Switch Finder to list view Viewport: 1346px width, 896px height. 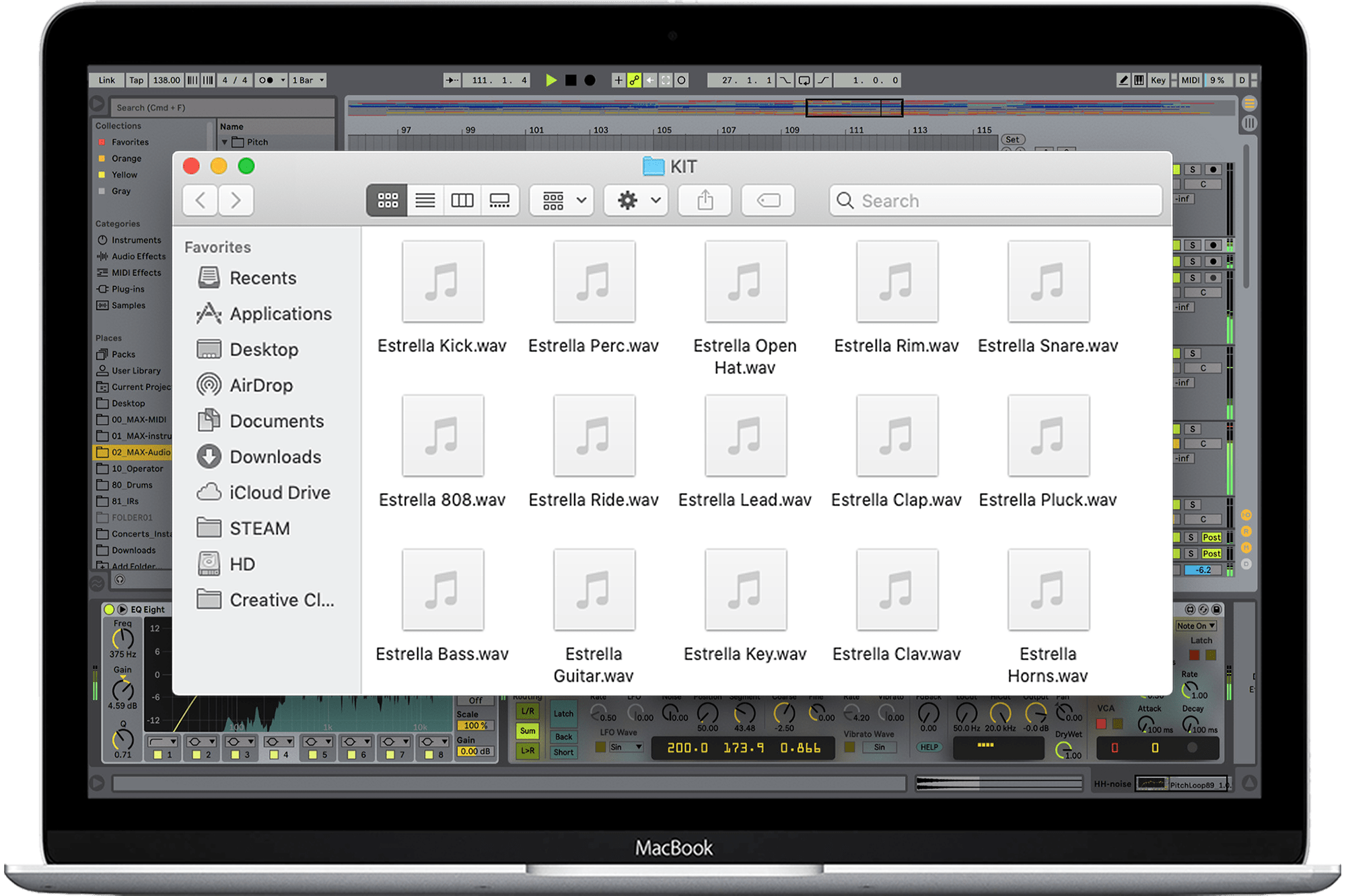click(x=425, y=200)
